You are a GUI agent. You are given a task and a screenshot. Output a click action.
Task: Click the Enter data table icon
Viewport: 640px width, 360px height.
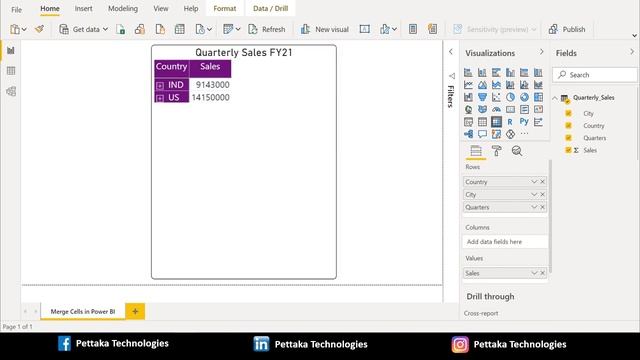[x=180, y=29]
